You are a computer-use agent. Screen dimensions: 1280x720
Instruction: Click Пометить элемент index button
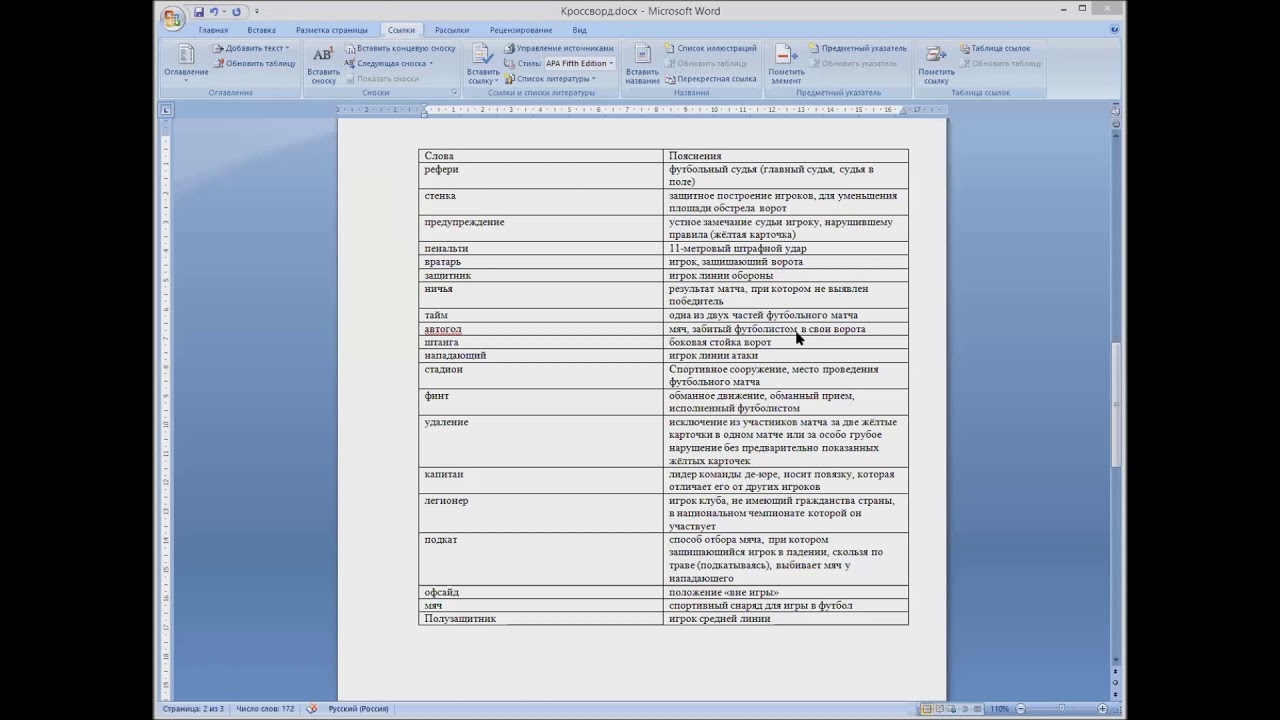[x=786, y=64]
